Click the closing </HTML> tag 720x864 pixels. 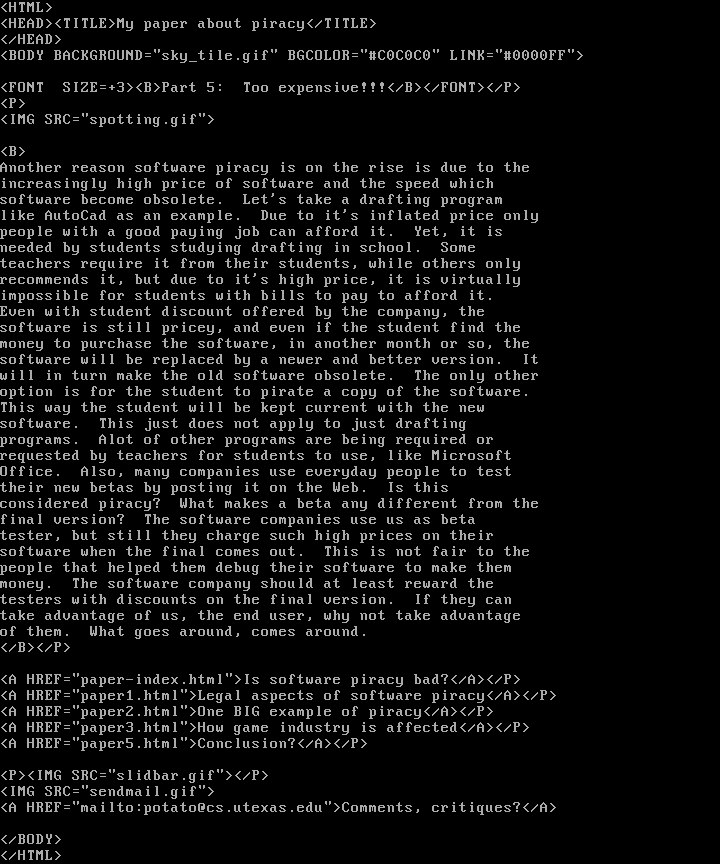(x=31, y=855)
